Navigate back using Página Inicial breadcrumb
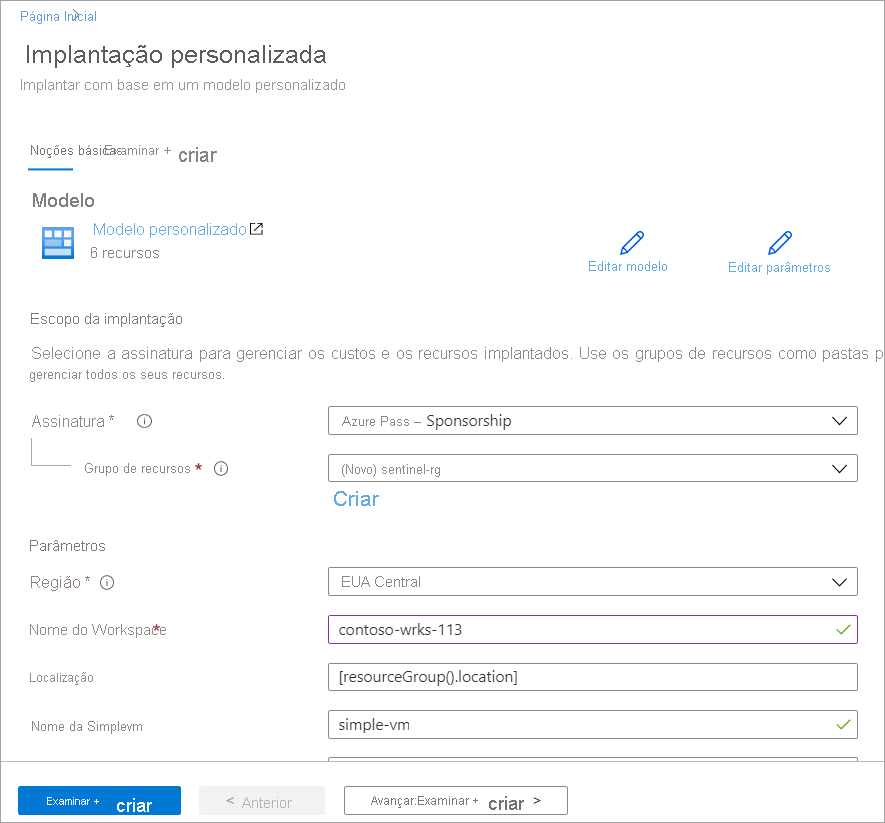The width and height of the screenshot is (885, 823). 57,16
